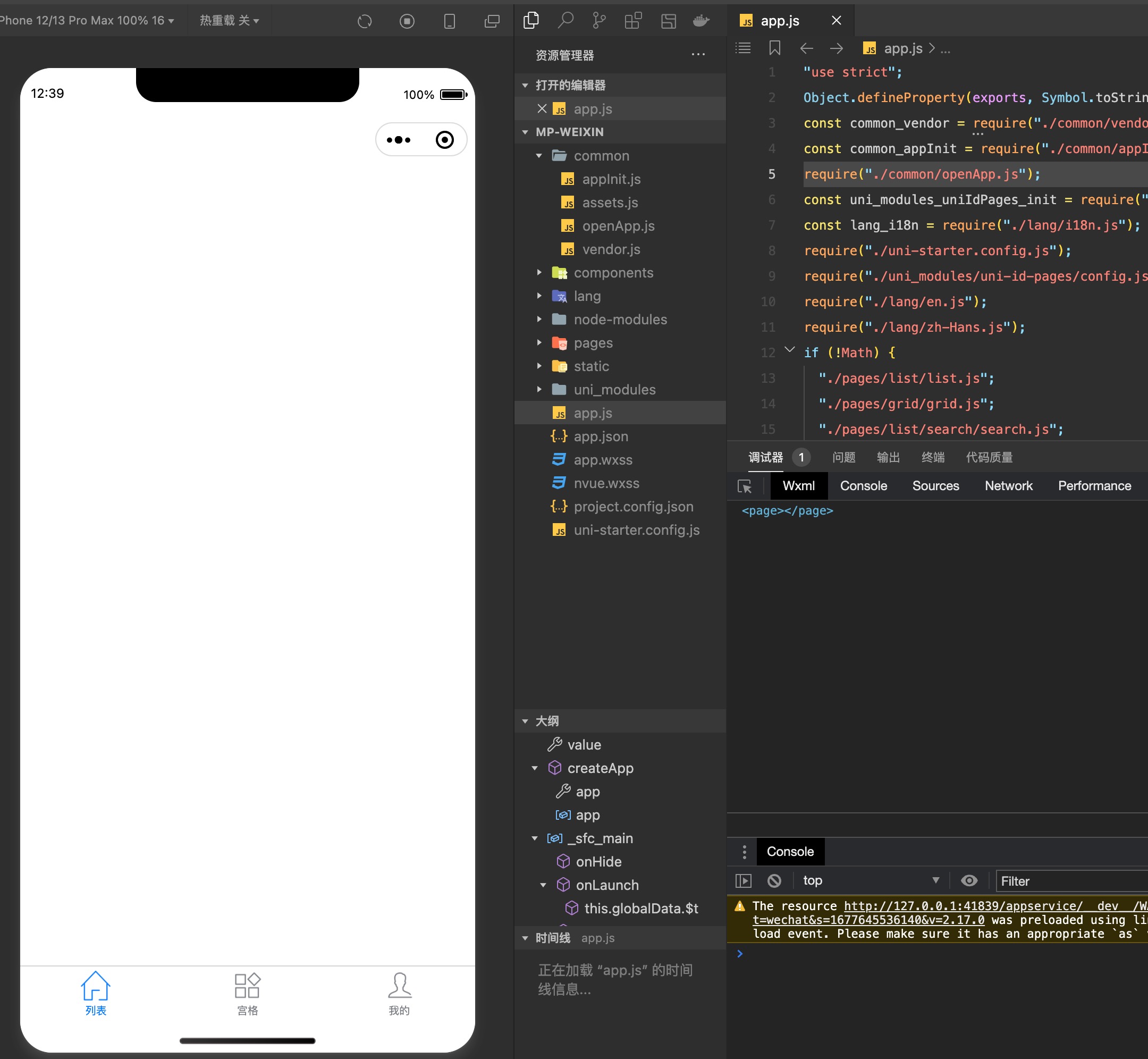The image size is (1148, 1059).
Task: Expand the node-modules folder
Action: click(538, 319)
